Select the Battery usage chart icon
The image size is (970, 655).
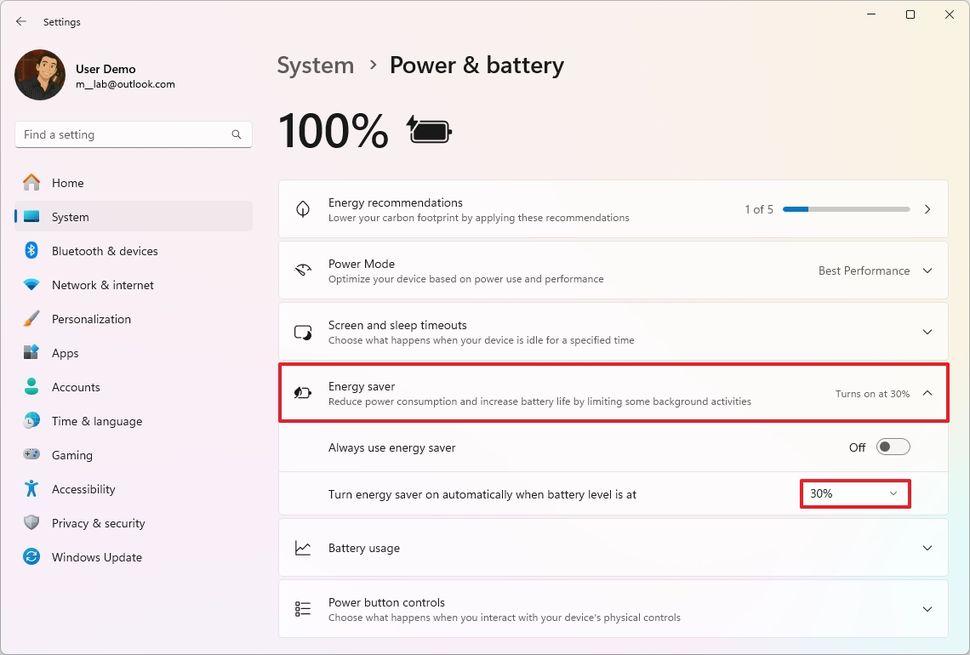pyautogui.click(x=303, y=548)
